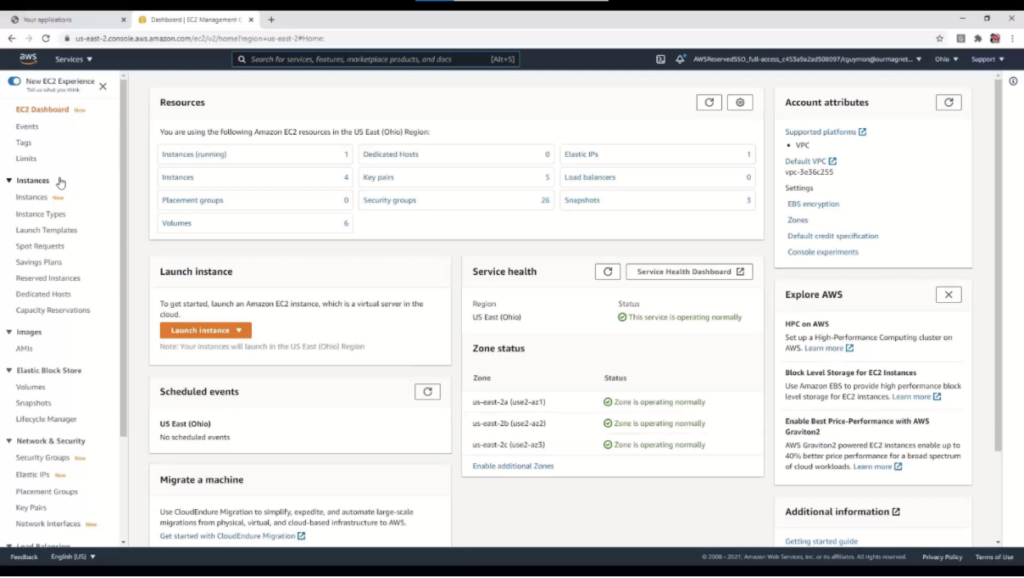
Task: Open the Services dropdown menu
Action: 73,59
